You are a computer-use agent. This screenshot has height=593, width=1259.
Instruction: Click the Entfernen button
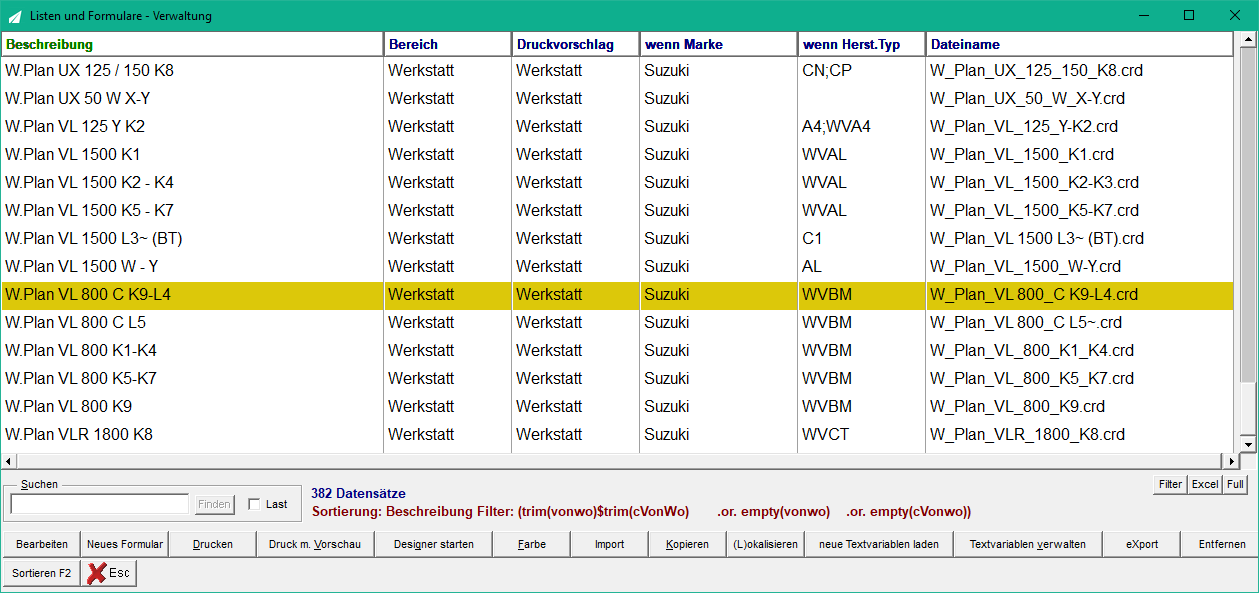point(1220,544)
